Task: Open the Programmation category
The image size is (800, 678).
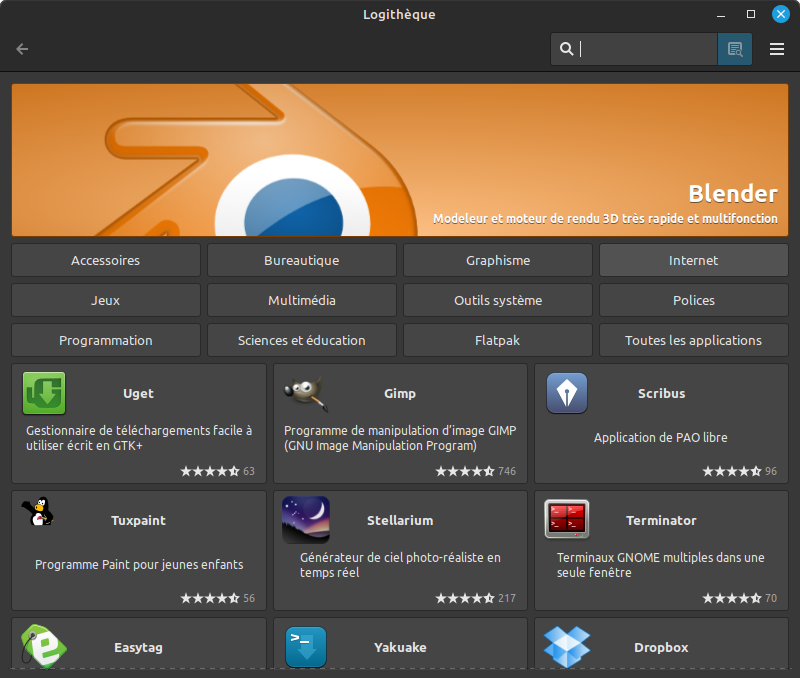Action: click(106, 340)
